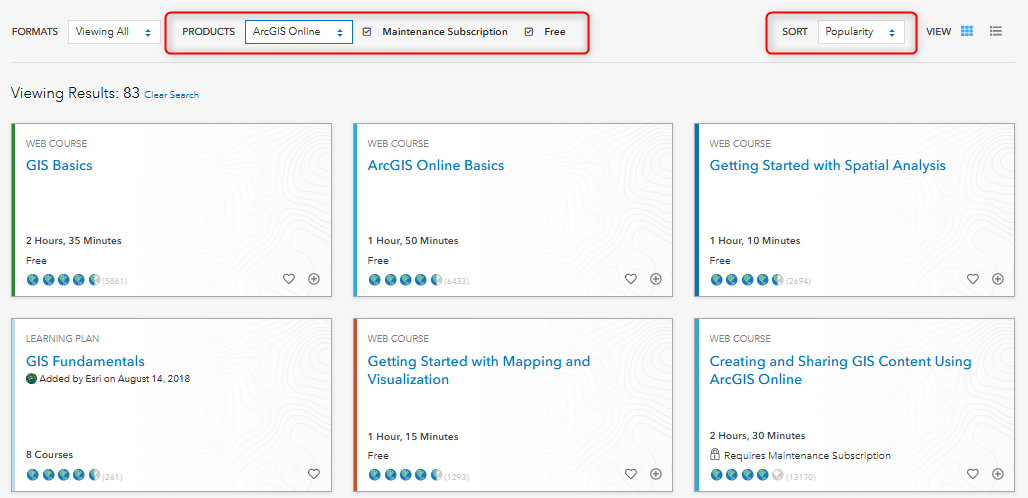Open the Products ArcGIS Online dropdown

pyautogui.click(x=299, y=31)
